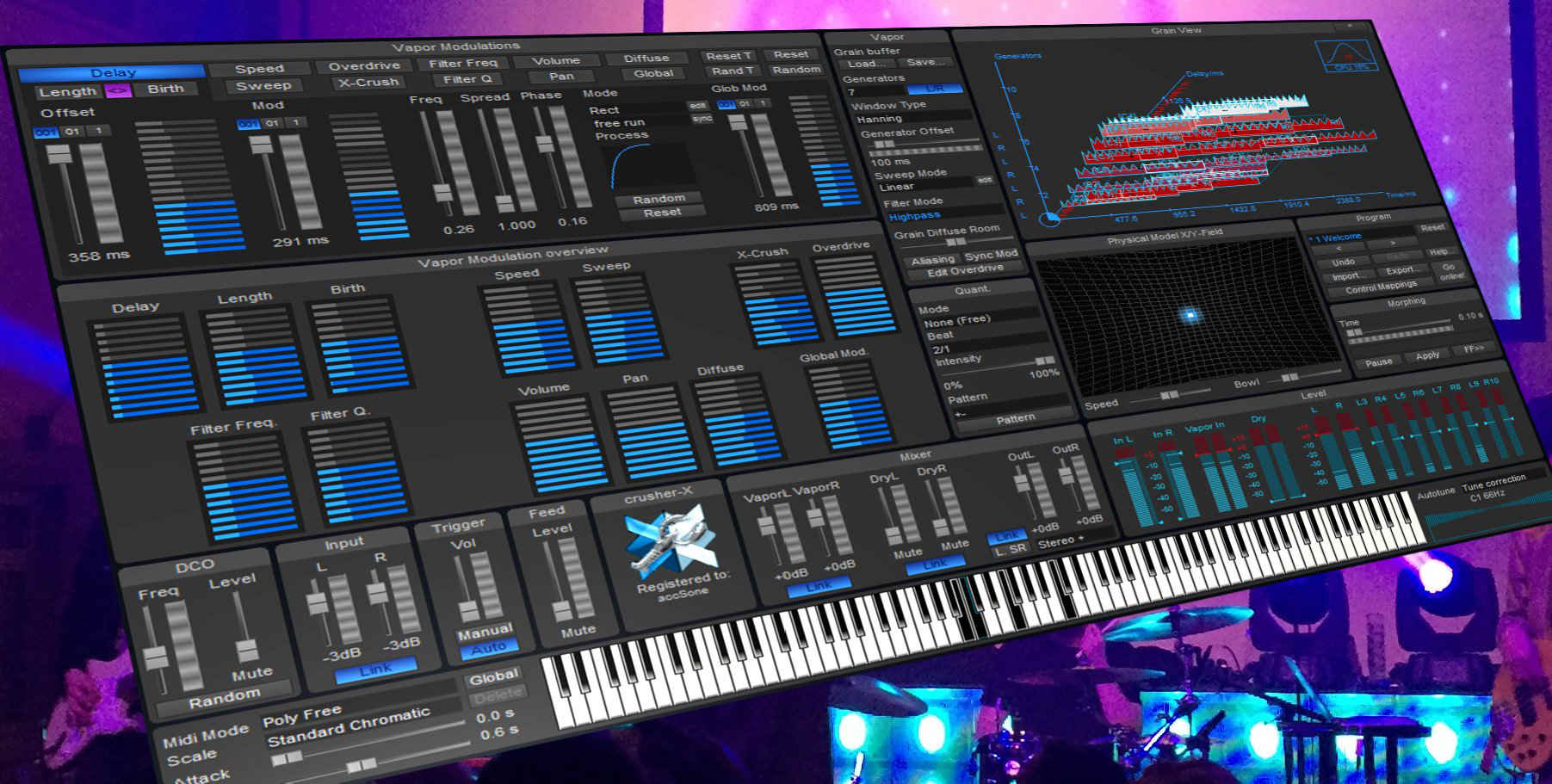Toggle the blue UR generators button

pos(934,89)
